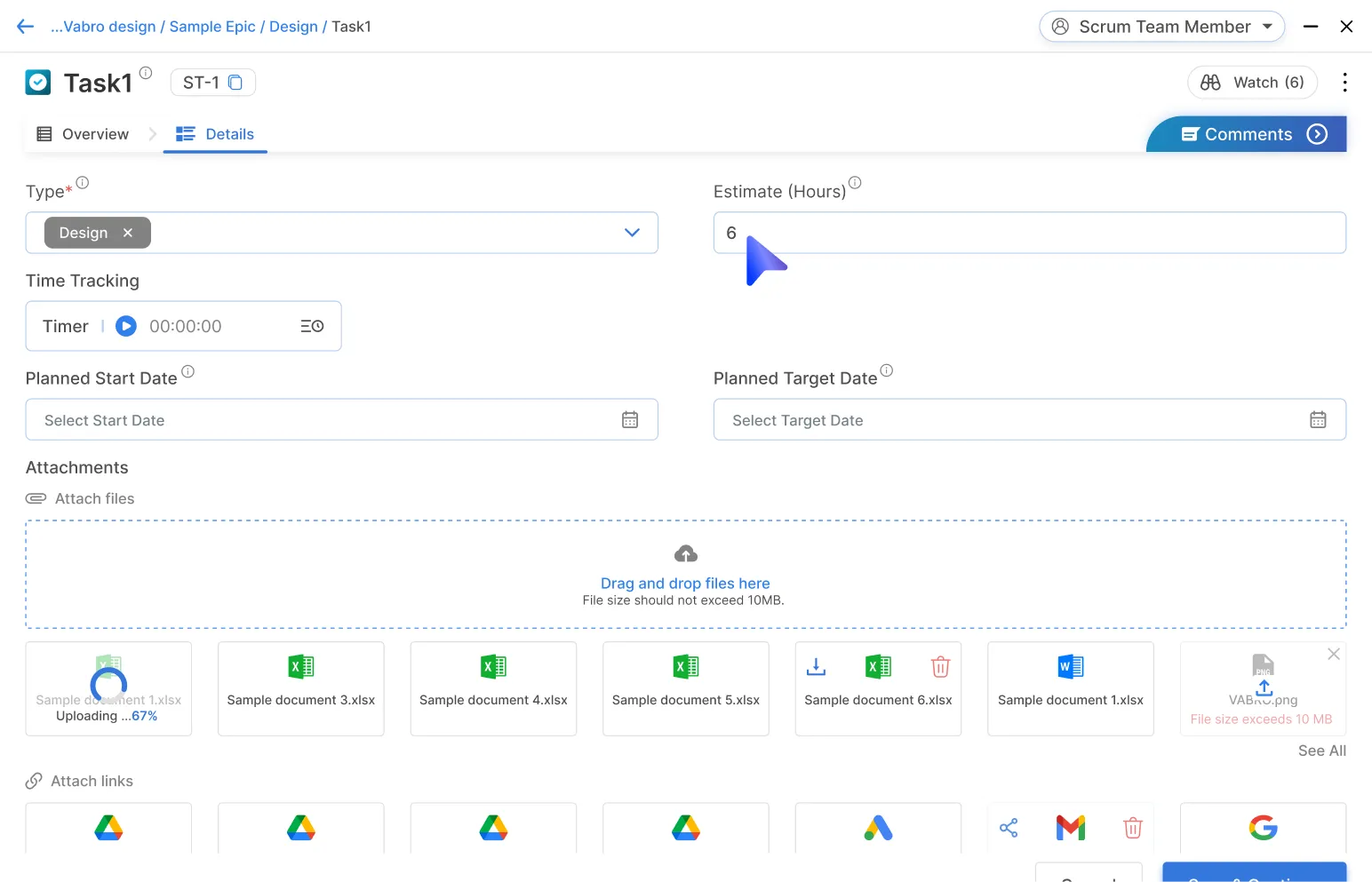This screenshot has width=1372, height=882.
Task: Download Sample document 6.xlsx
Action: tap(816, 666)
